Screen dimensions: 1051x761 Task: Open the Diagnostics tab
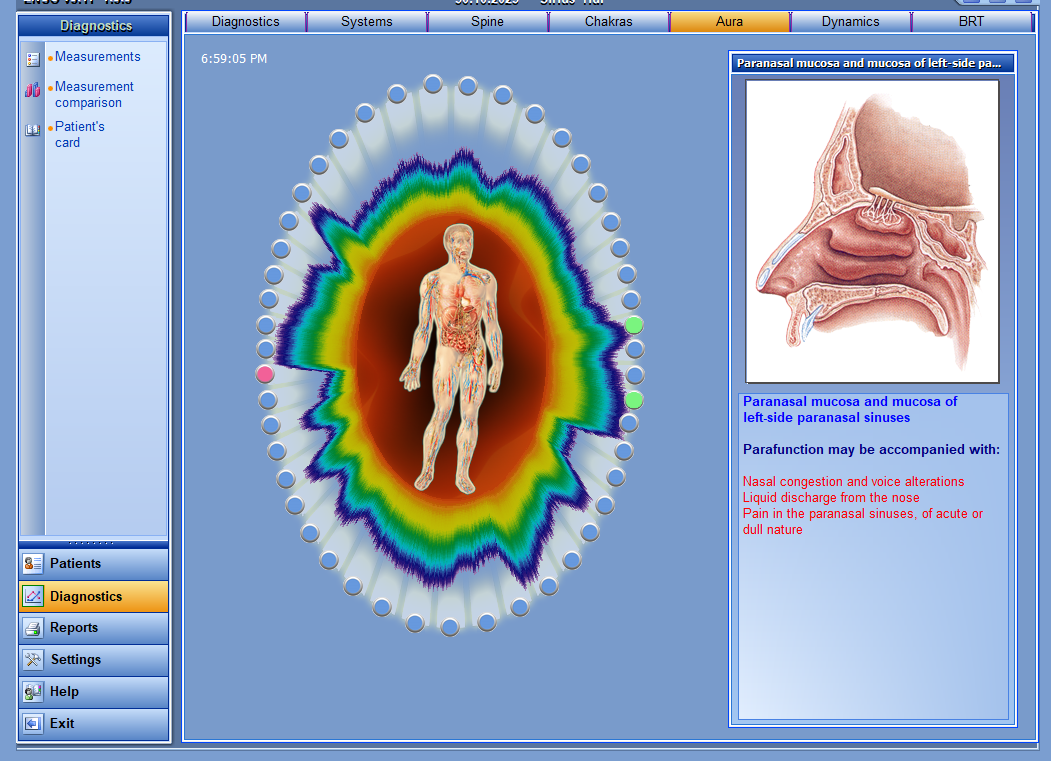coord(245,21)
